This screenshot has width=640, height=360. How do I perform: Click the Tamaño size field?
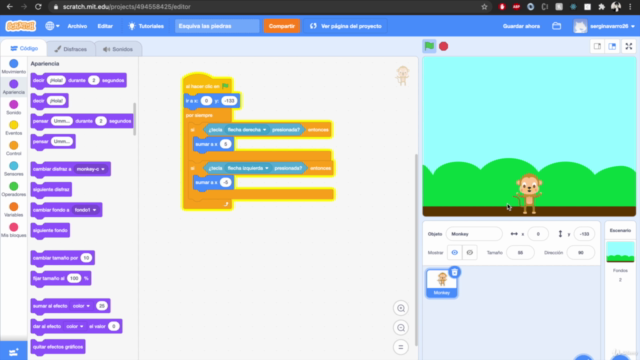click(520, 253)
